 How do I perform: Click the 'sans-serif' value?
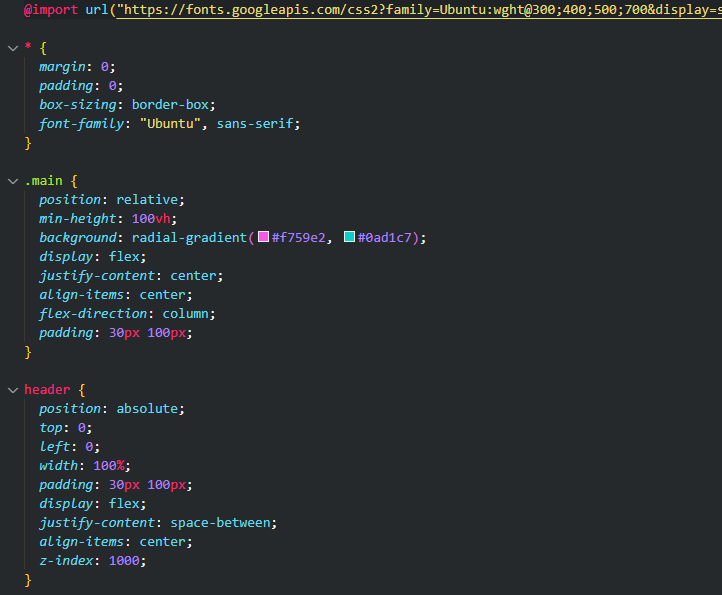255,123
